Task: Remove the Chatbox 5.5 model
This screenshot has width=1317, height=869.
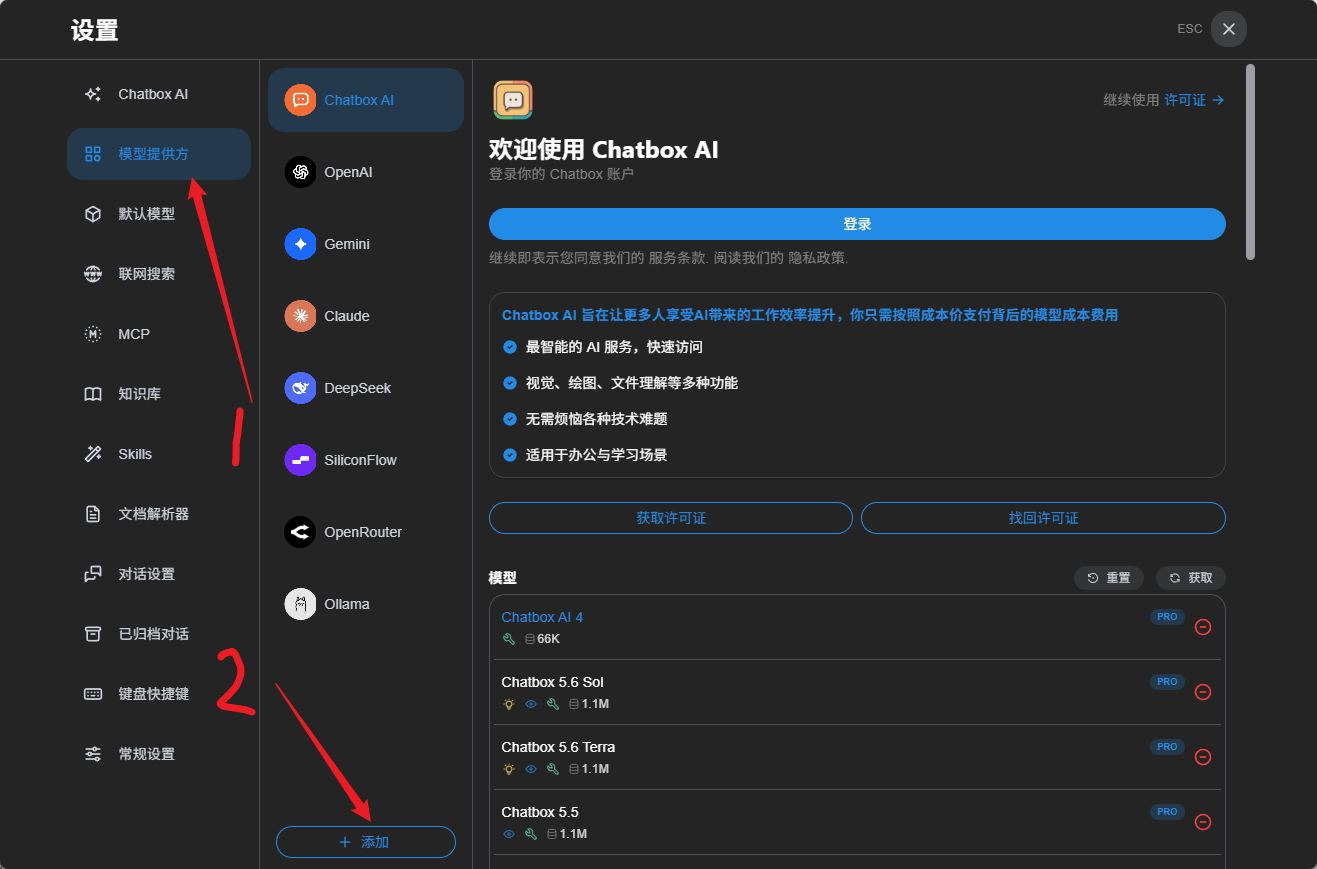Action: [x=1203, y=822]
